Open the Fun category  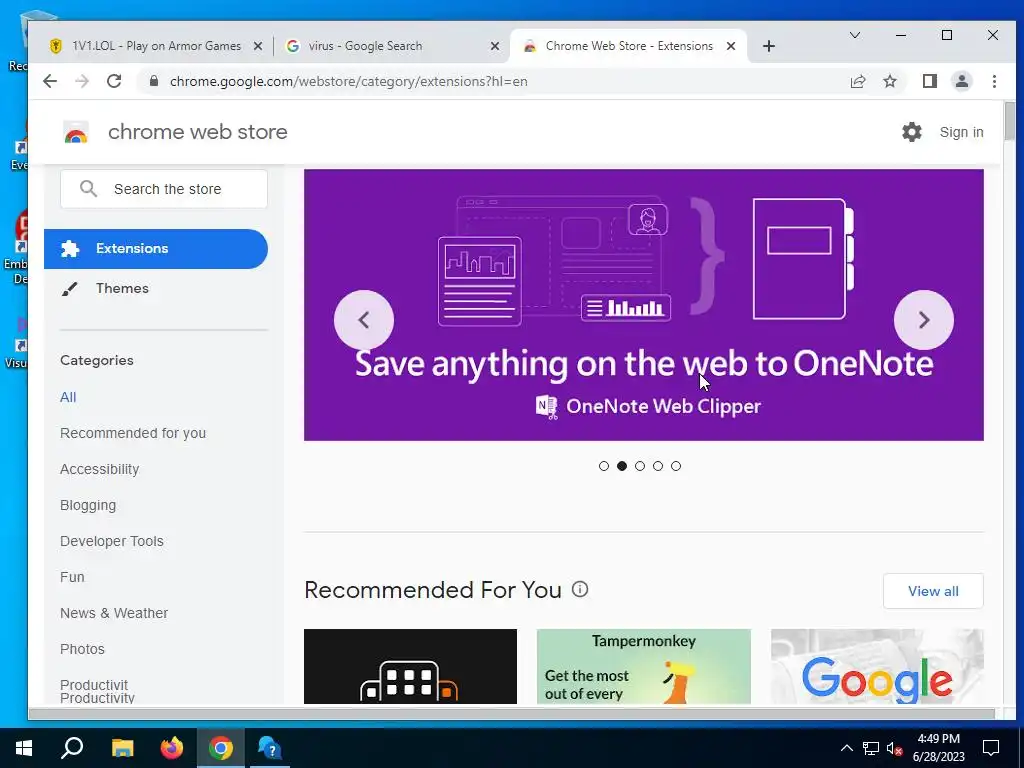(x=72, y=577)
